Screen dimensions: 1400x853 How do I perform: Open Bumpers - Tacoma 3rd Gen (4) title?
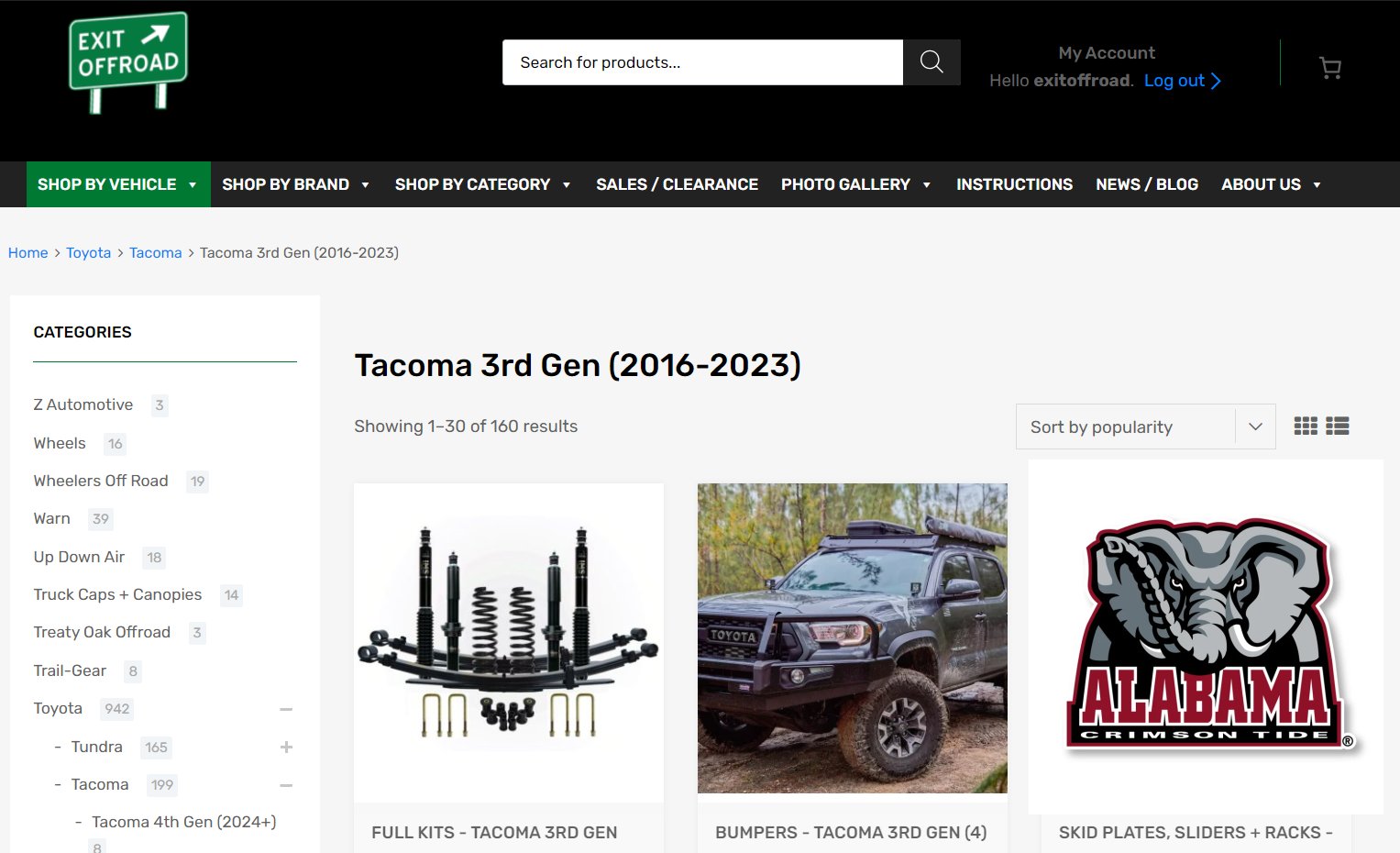[851, 833]
